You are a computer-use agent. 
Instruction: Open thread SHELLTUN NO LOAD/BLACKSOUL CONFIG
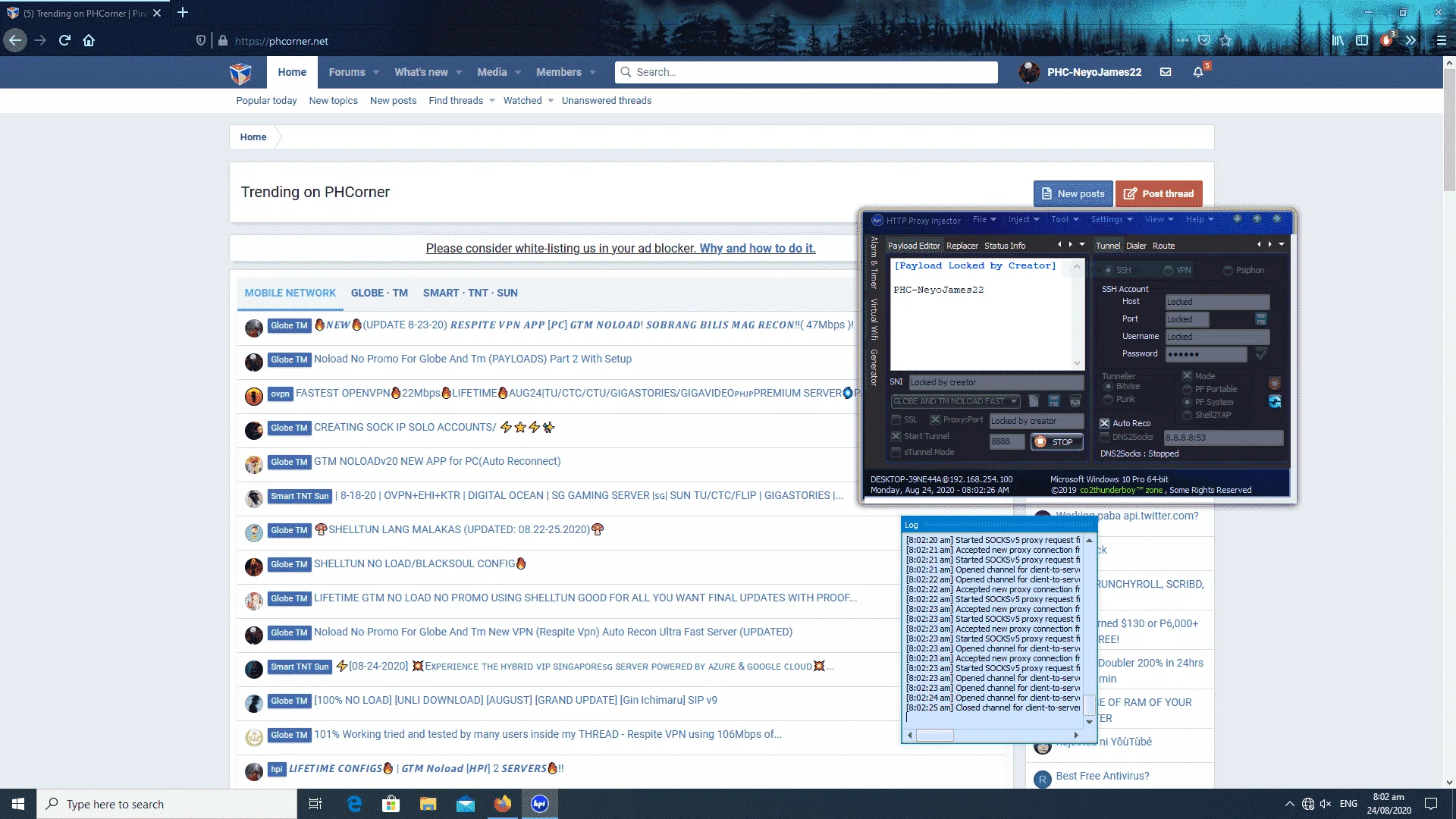coord(420,563)
